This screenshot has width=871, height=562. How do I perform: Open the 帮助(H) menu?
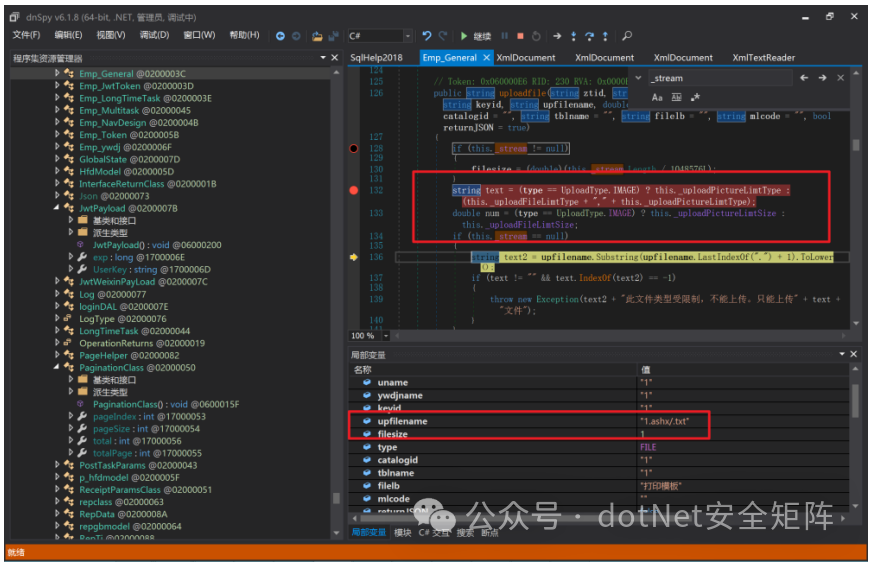244,36
